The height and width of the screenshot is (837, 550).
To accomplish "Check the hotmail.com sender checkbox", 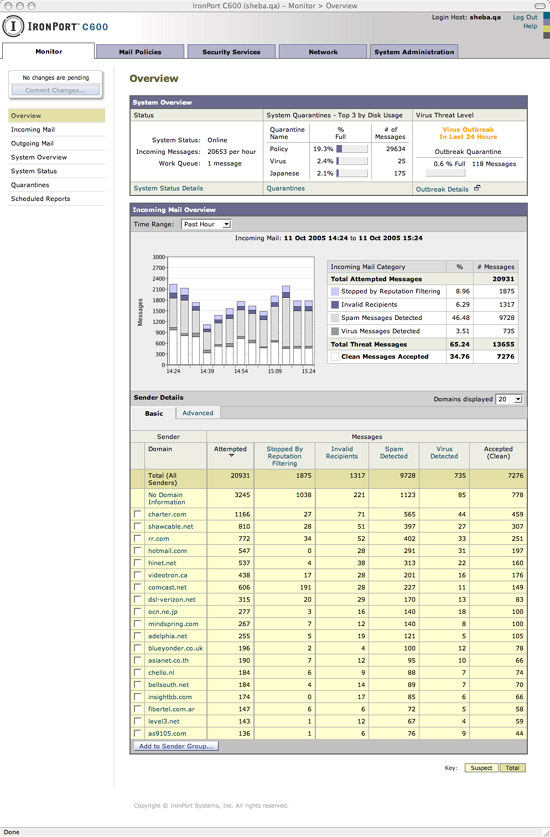I will point(138,550).
